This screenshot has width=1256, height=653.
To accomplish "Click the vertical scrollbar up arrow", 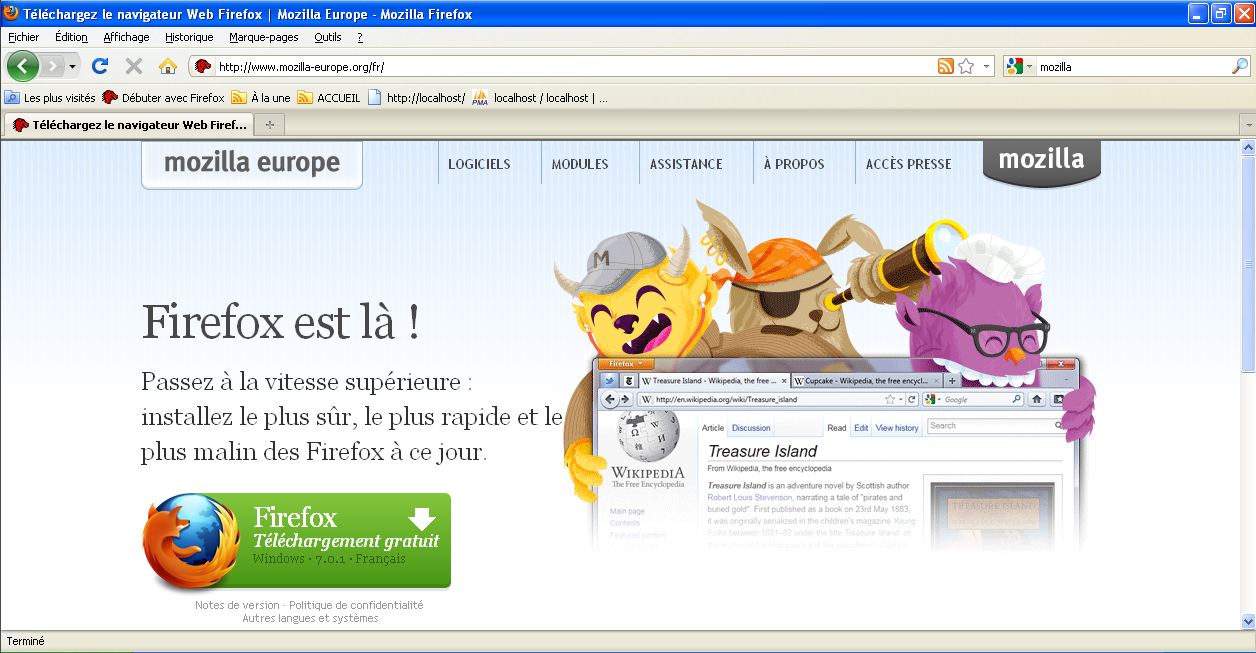I will pyautogui.click(x=1247, y=148).
